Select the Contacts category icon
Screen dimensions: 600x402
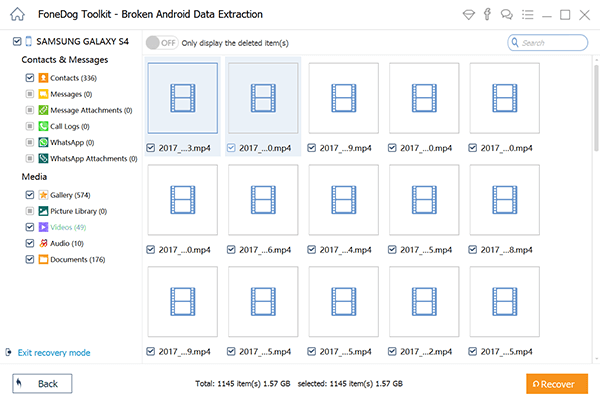(43, 78)
